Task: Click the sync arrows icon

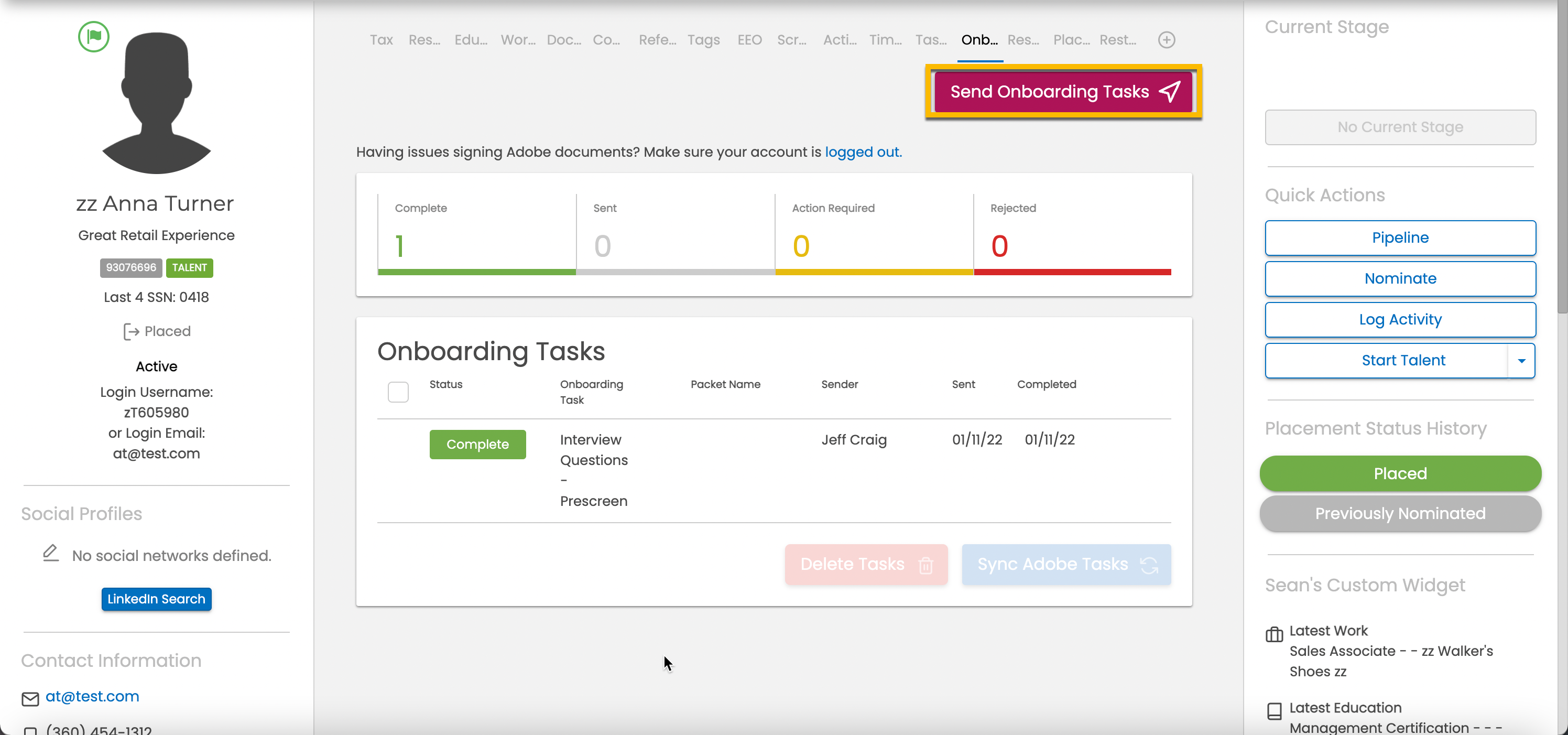Action: [x=1149, y=565]
